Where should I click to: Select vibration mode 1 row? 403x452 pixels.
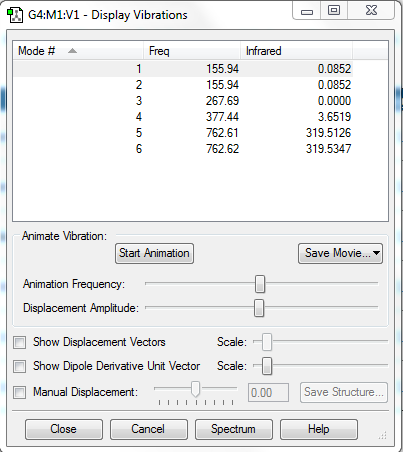183,69
